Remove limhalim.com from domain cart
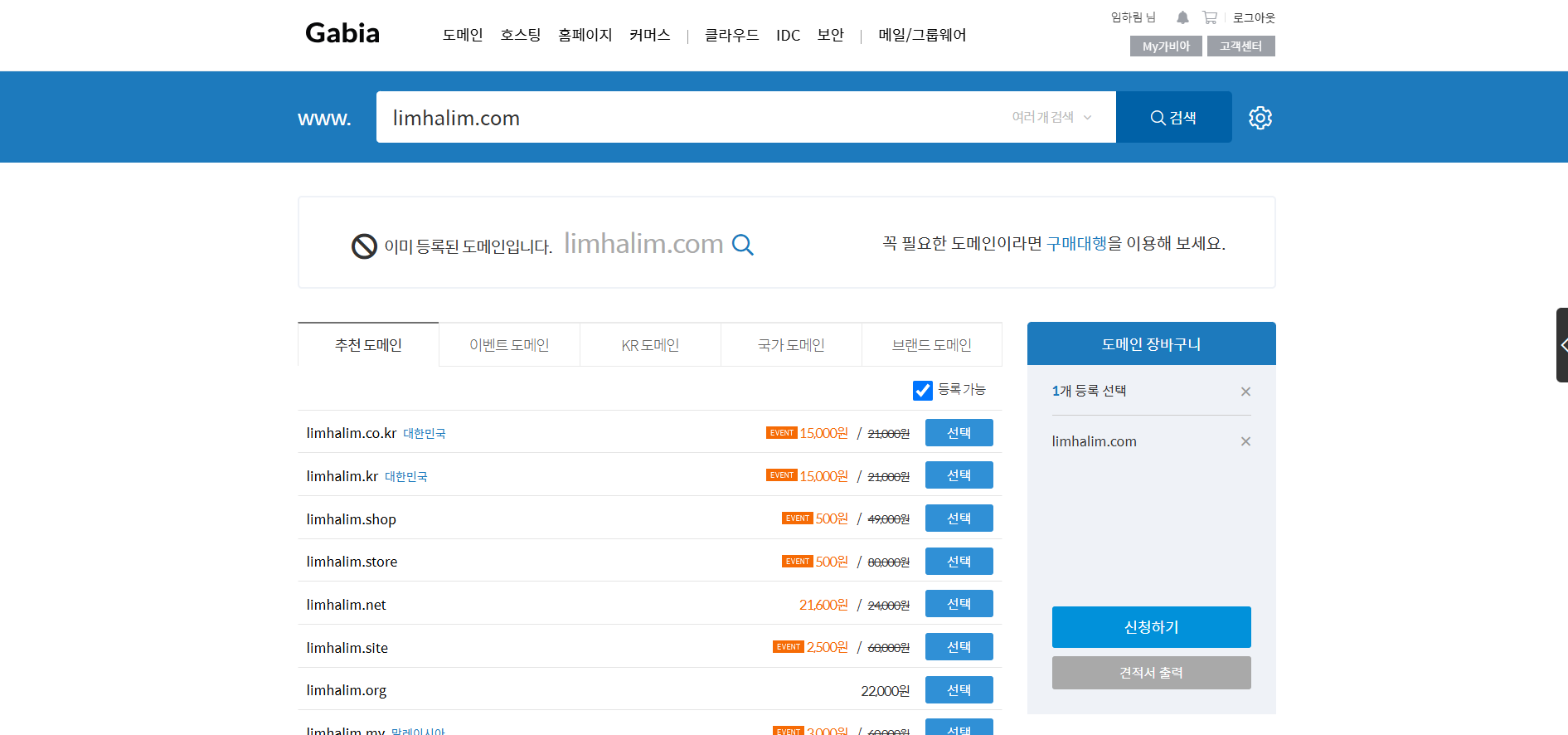Image resolution: width=1568 pixels, height=735 pixels. (x=1245, y=441)
